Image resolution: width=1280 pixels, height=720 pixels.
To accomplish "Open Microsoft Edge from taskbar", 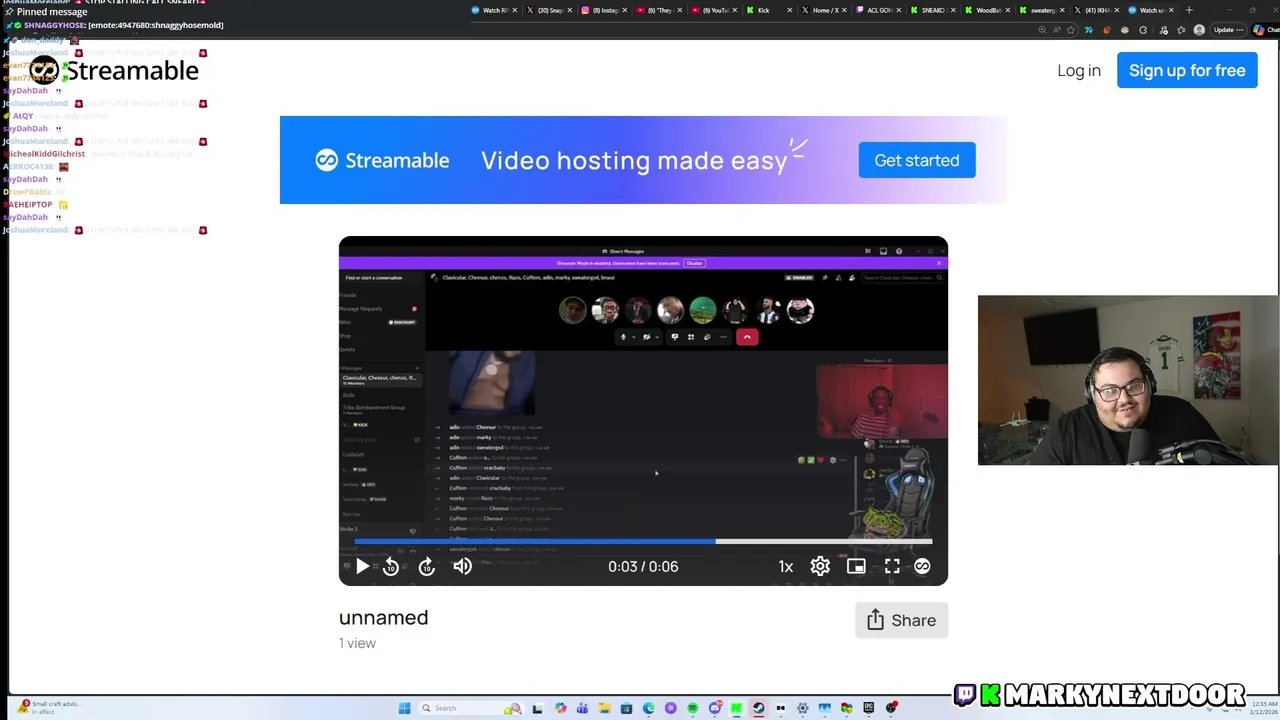I will click(x=648, y=708).
